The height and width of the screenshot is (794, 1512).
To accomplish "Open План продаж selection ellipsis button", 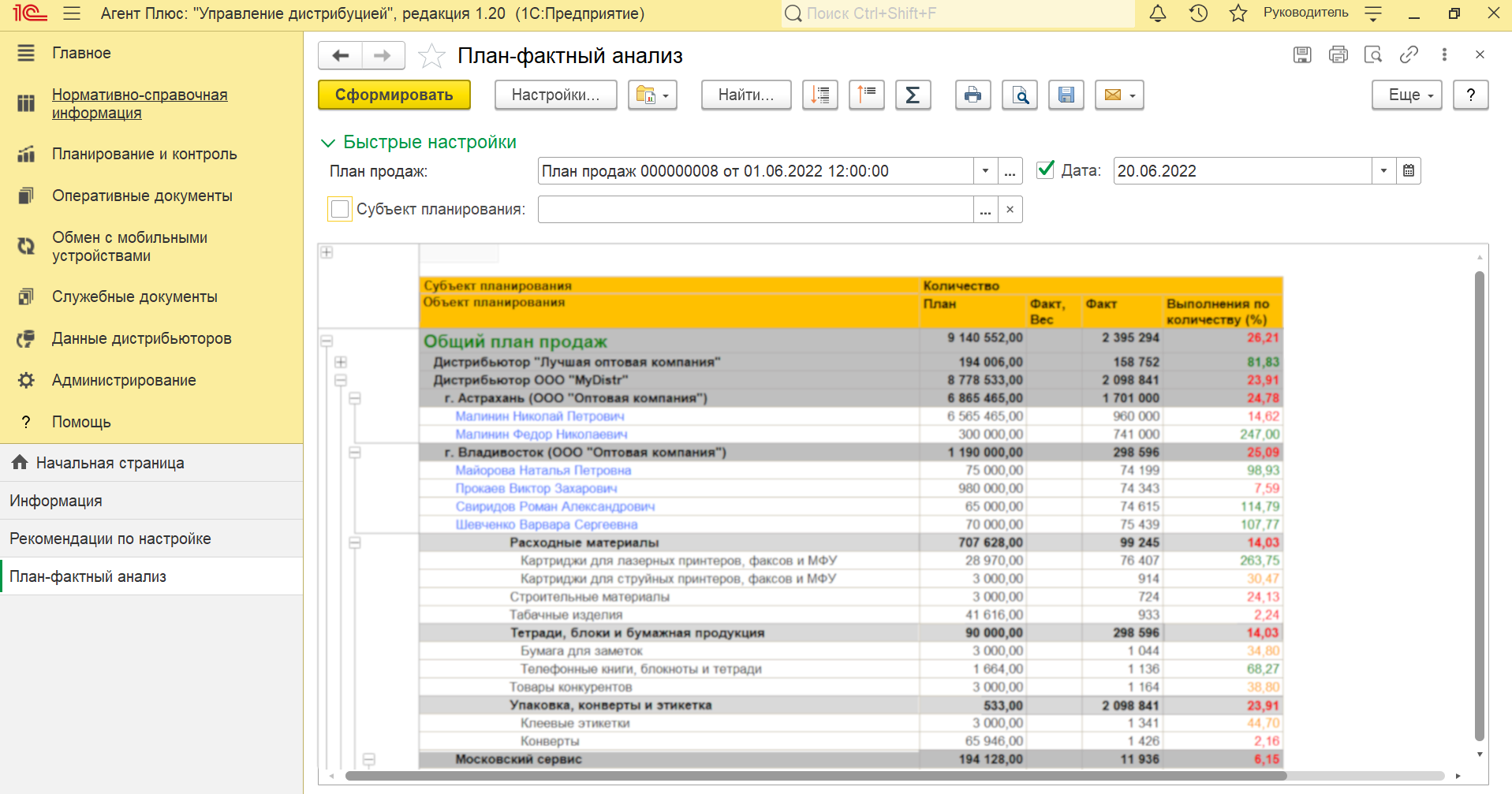I will pos(1010,171).
